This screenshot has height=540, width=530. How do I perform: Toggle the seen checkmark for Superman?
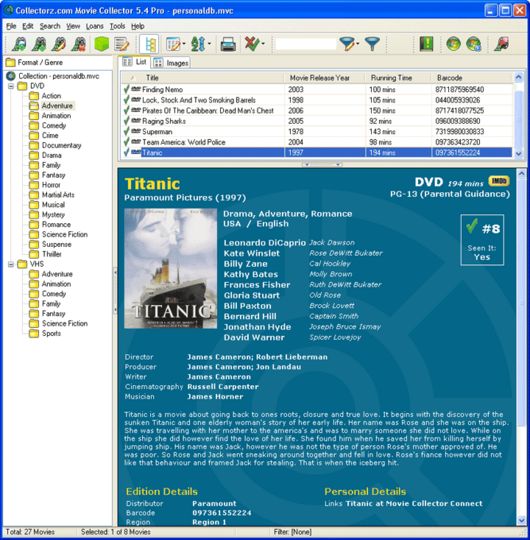point(126,132)
